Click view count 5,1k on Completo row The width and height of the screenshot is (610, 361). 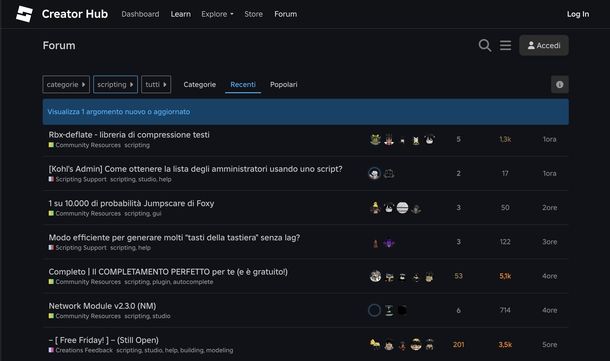click(x=505, y=276)
